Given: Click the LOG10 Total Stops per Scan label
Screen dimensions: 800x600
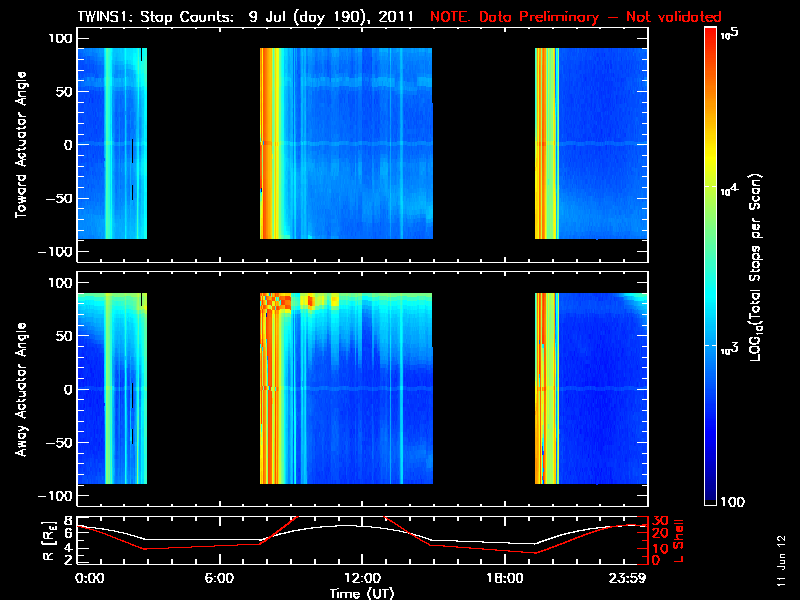Looking at the screenshot, I should pos(756,268).
